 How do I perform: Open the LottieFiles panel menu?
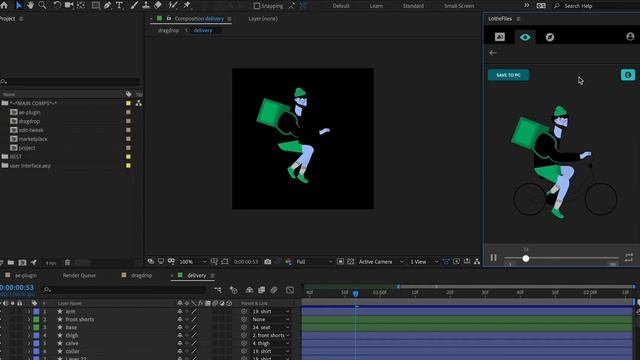tap(518, 19)
